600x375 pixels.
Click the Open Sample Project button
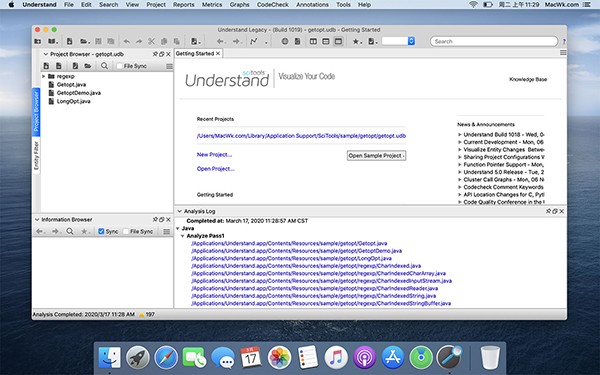pos(377,156)
